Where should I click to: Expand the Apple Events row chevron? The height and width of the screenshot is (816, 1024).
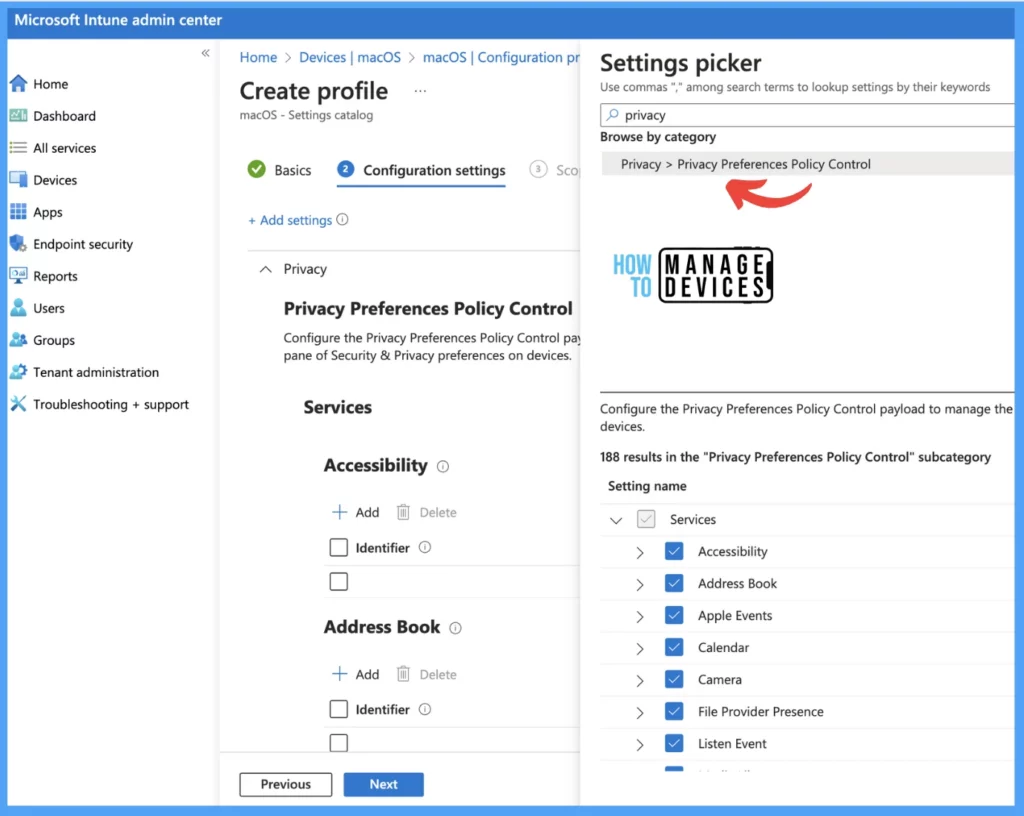(640, 616)
